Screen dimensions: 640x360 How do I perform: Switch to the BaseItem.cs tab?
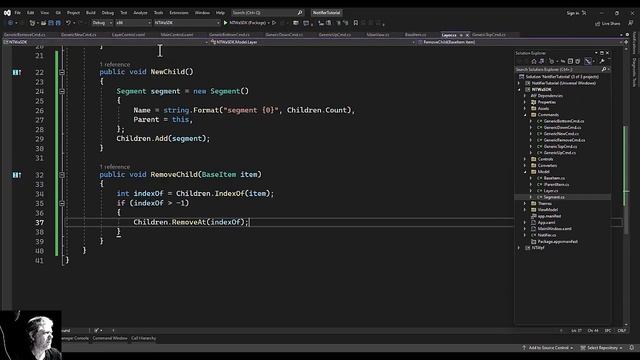tap(415, 35)
